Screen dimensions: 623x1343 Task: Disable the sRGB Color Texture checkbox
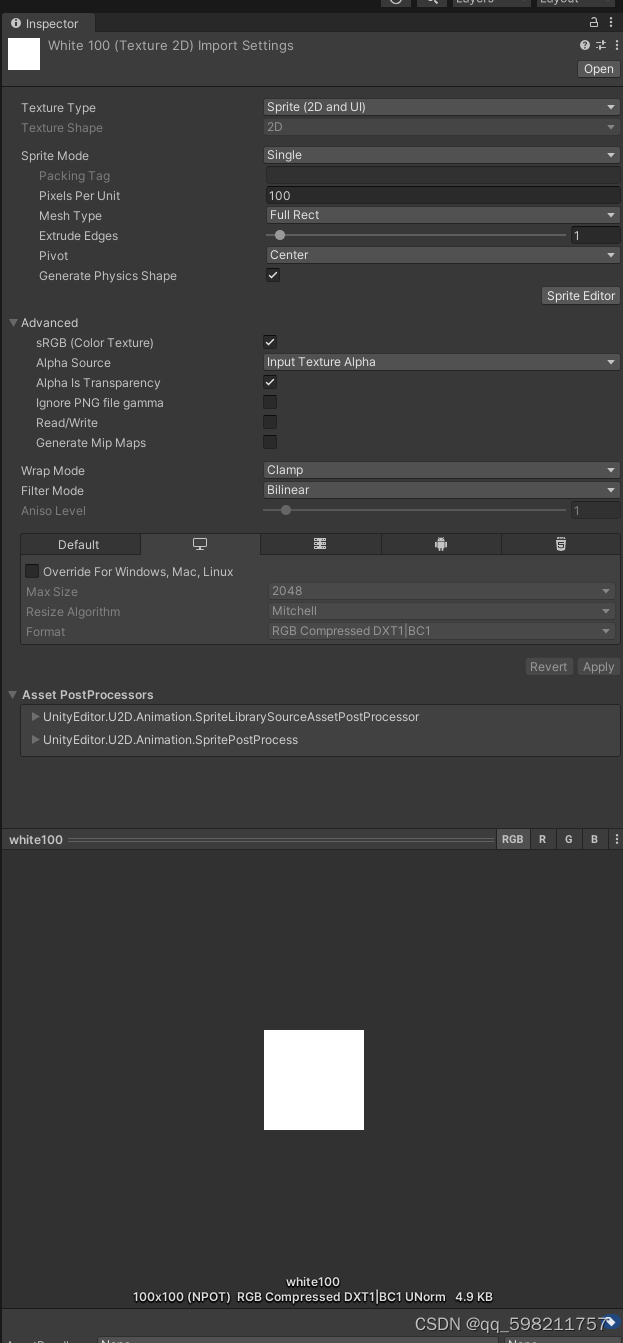point(269,342)
